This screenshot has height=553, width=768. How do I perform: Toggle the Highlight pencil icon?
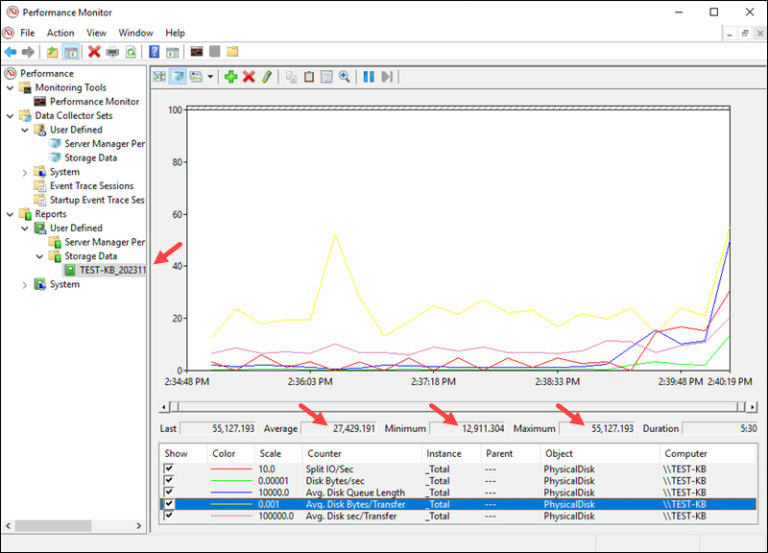pos(266,77)
